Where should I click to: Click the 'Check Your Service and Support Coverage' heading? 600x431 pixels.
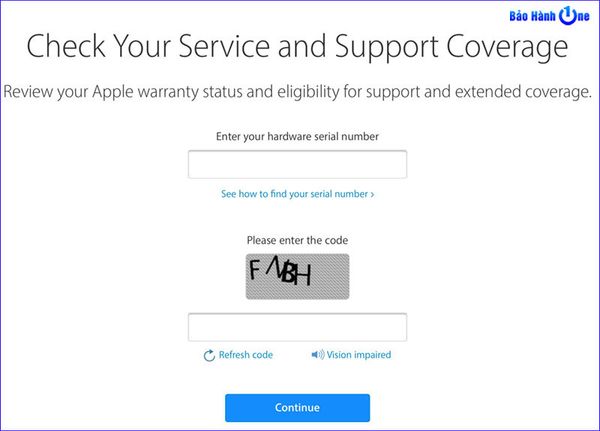point(296,47)
